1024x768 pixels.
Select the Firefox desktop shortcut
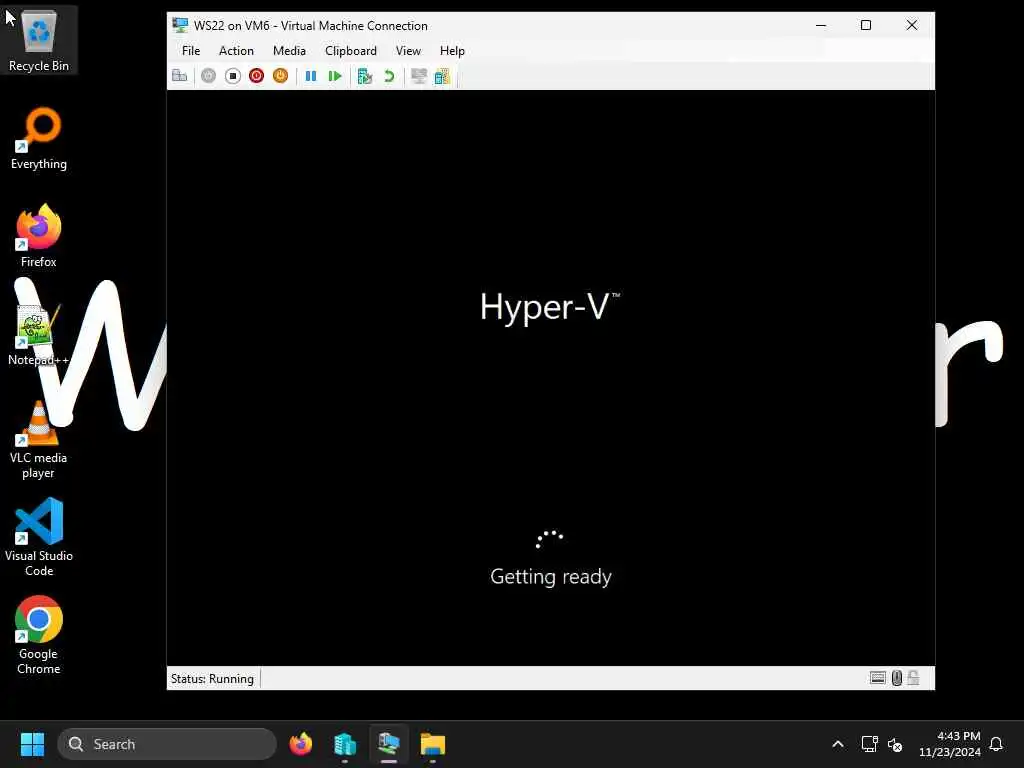(39, 236)
